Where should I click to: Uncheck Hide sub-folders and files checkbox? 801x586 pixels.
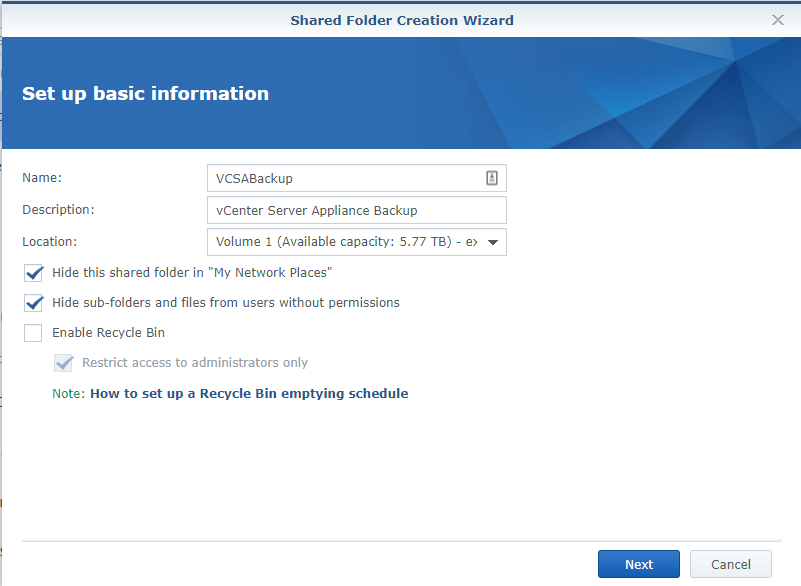pos(34,303)
